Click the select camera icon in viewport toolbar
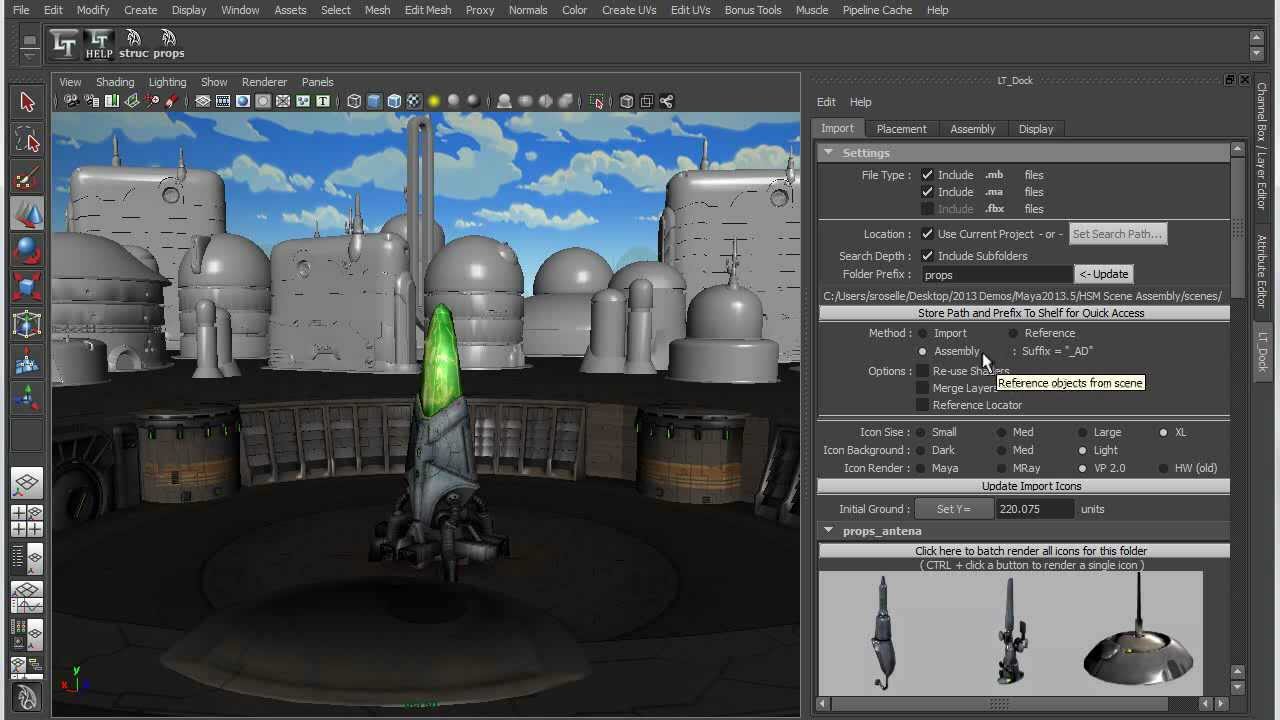This screenshot has height=720, width=1280. (x=71, y=101)
